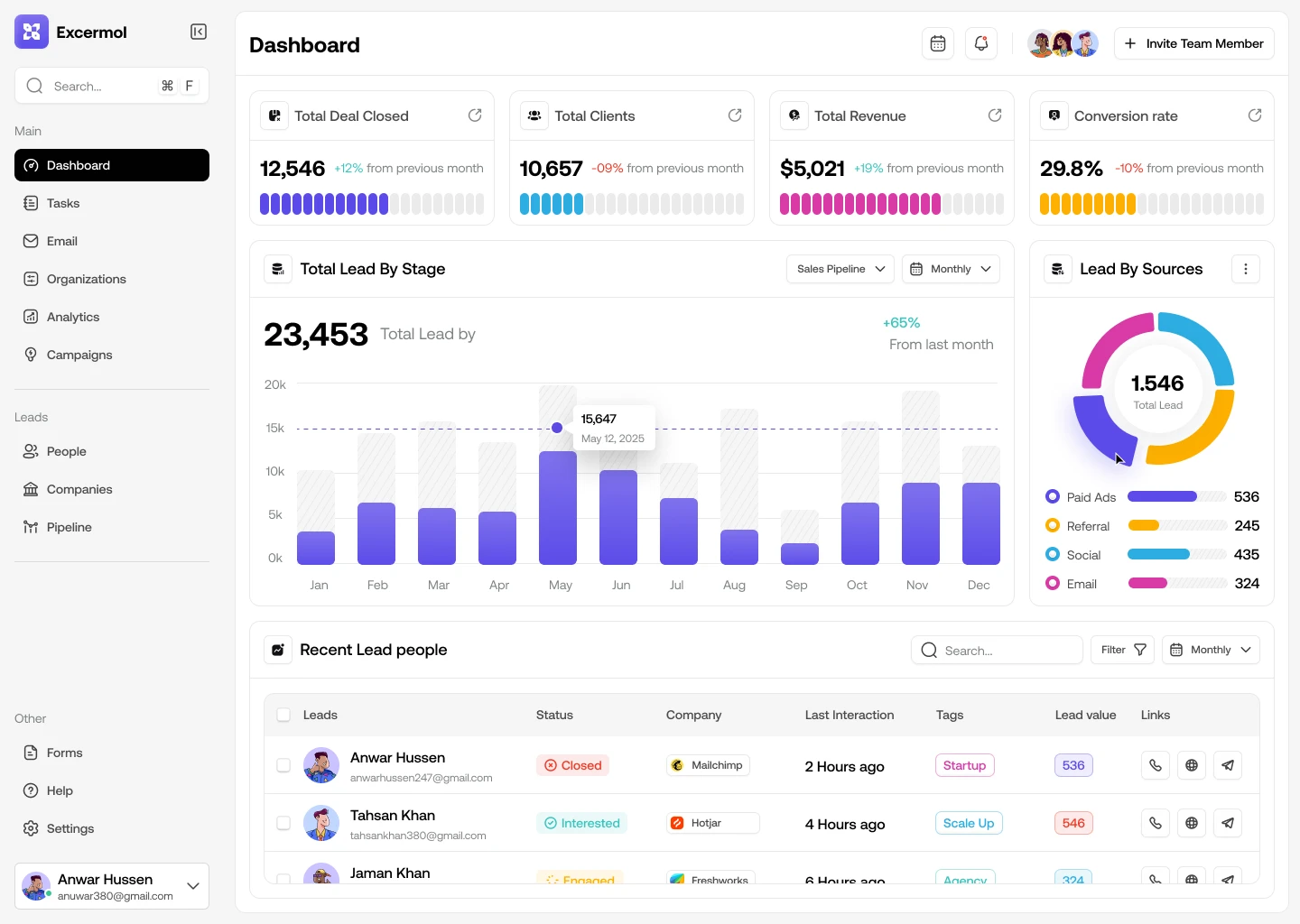
Task: Open Analytics in the sidebar
Action: point(112,317)
